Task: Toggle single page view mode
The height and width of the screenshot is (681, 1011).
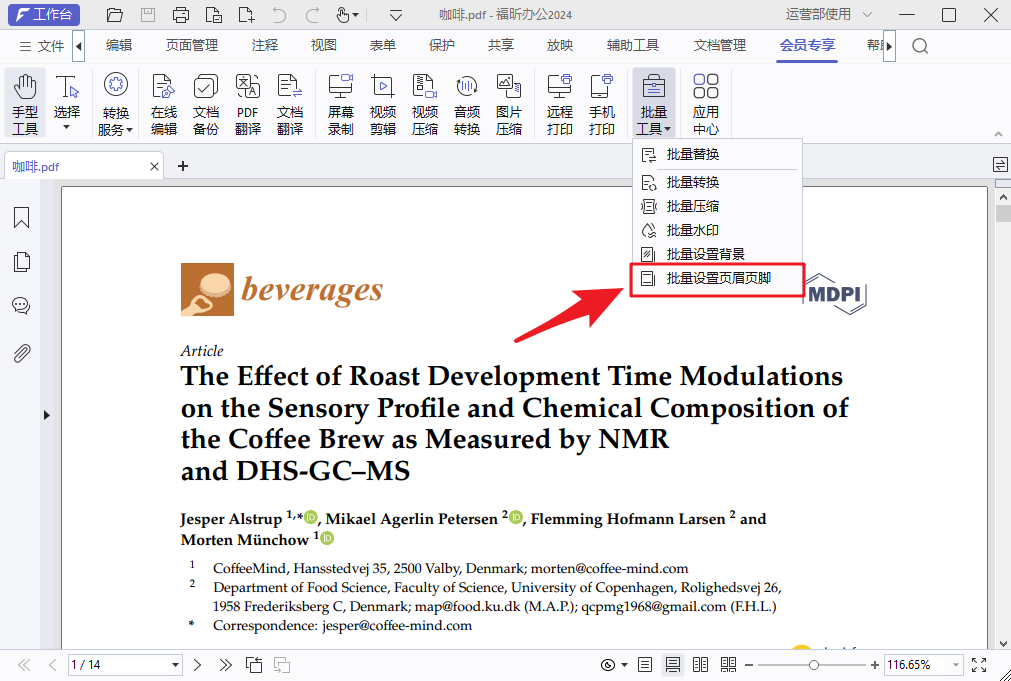Action: pos(645,665)
